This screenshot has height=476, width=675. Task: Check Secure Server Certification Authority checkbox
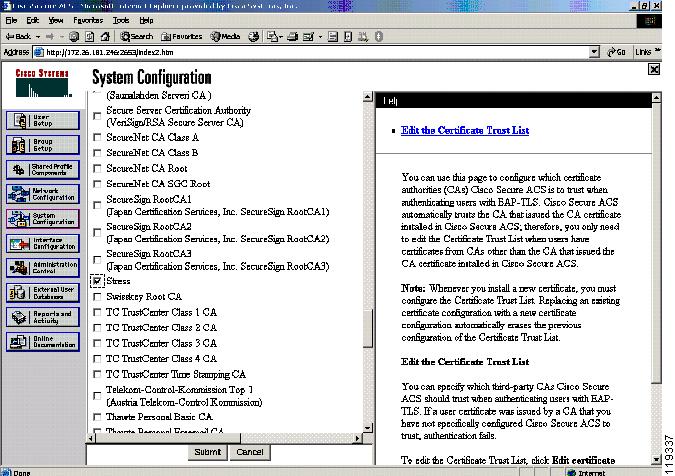[x=97, y=116]
